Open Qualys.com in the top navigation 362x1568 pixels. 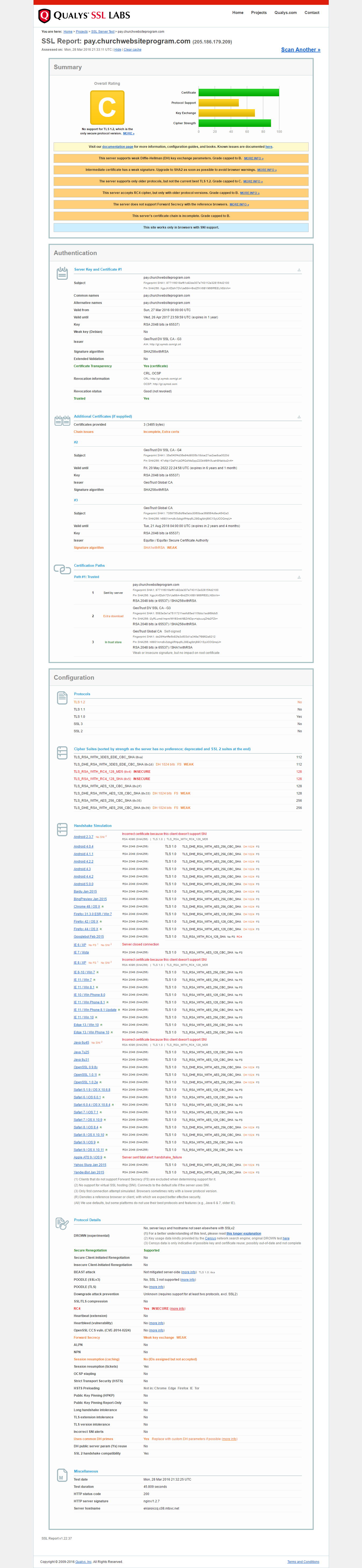click(x=286, y=13)
